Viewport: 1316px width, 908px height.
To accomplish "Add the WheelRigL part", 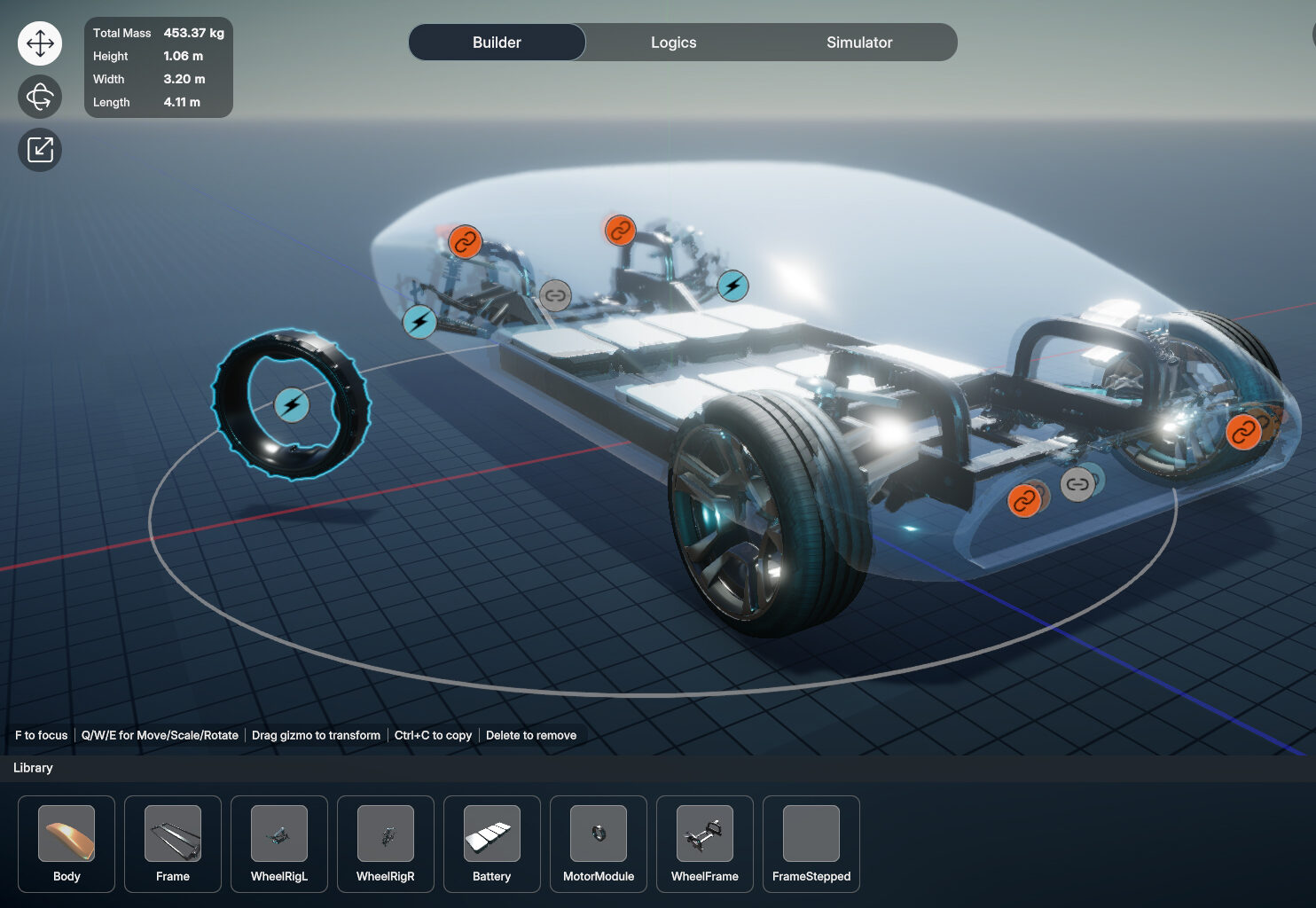I will coord(279,843).
